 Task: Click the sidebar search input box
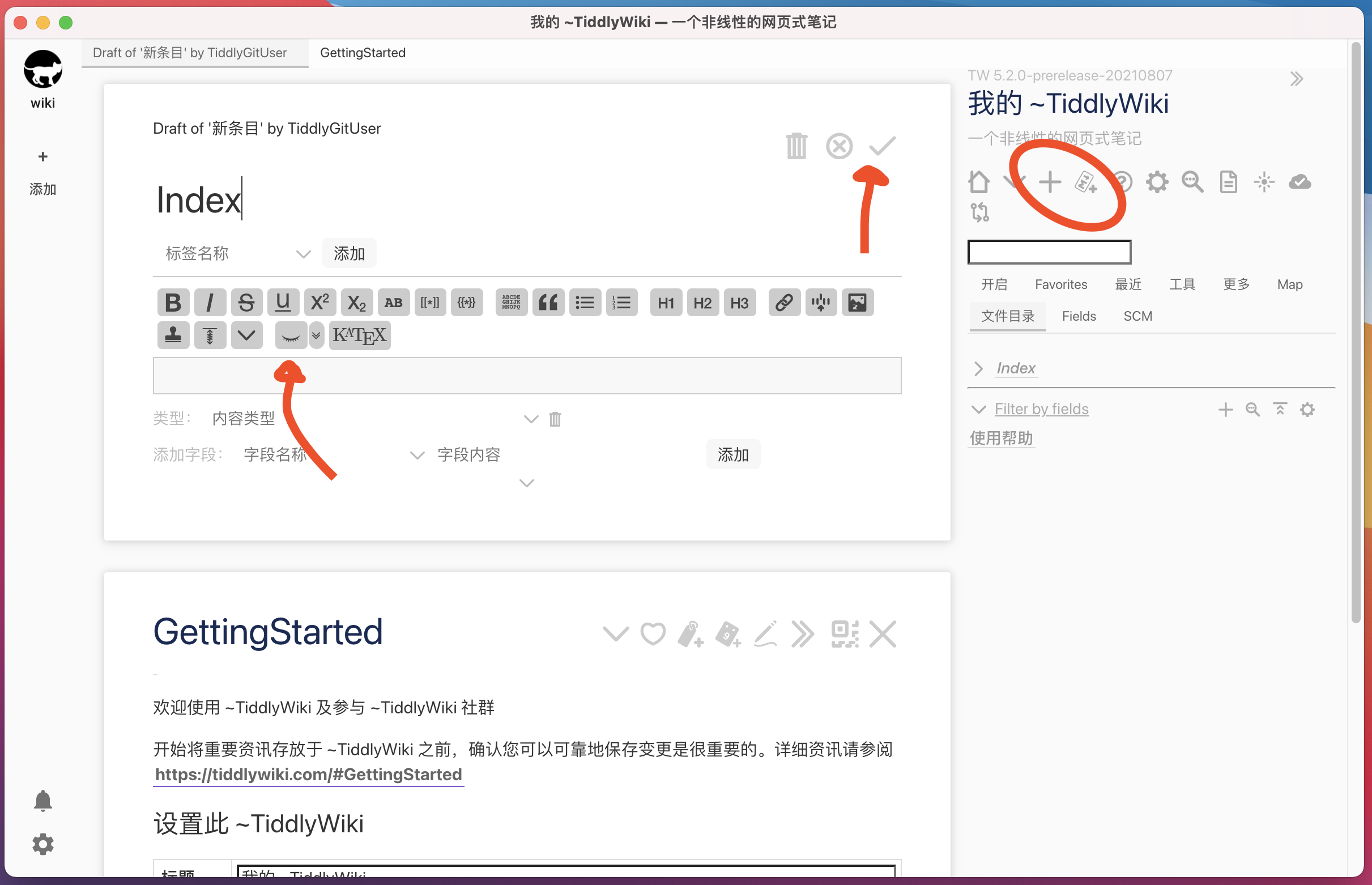coord(1049,252)
